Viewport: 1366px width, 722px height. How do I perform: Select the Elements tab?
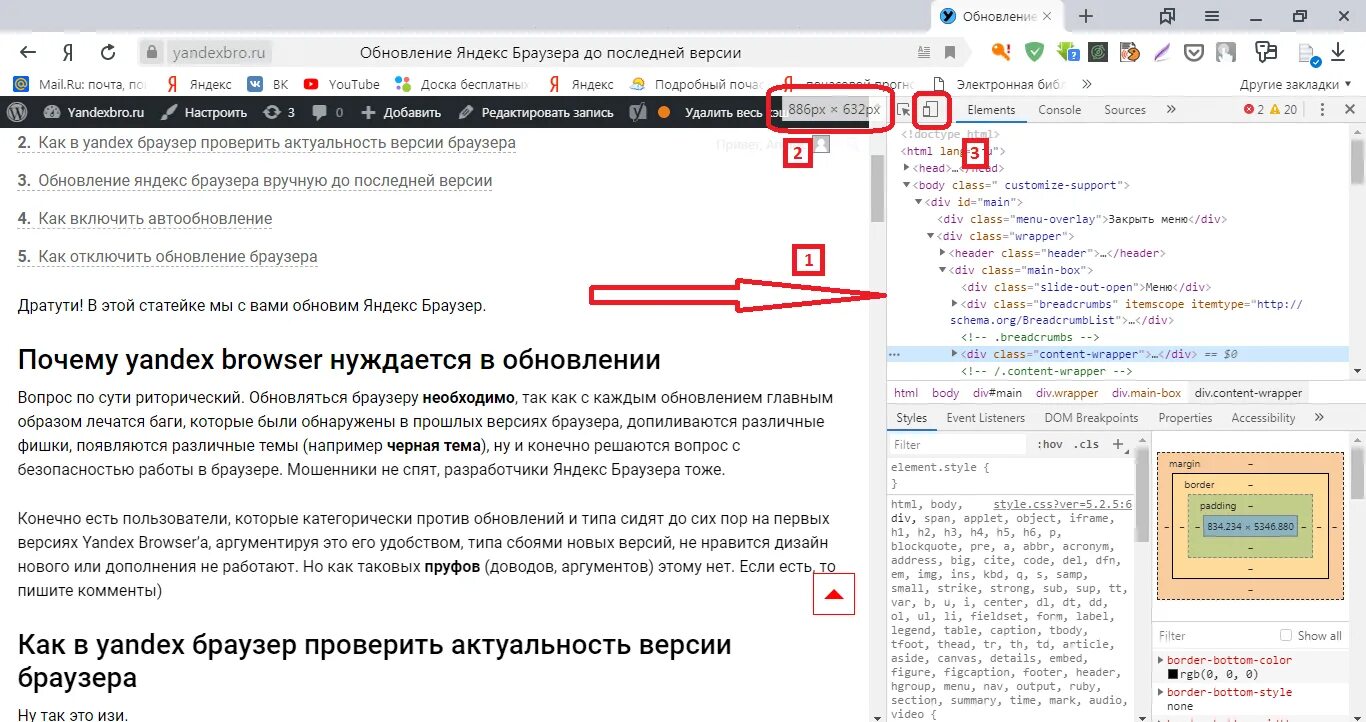point(991,110)
